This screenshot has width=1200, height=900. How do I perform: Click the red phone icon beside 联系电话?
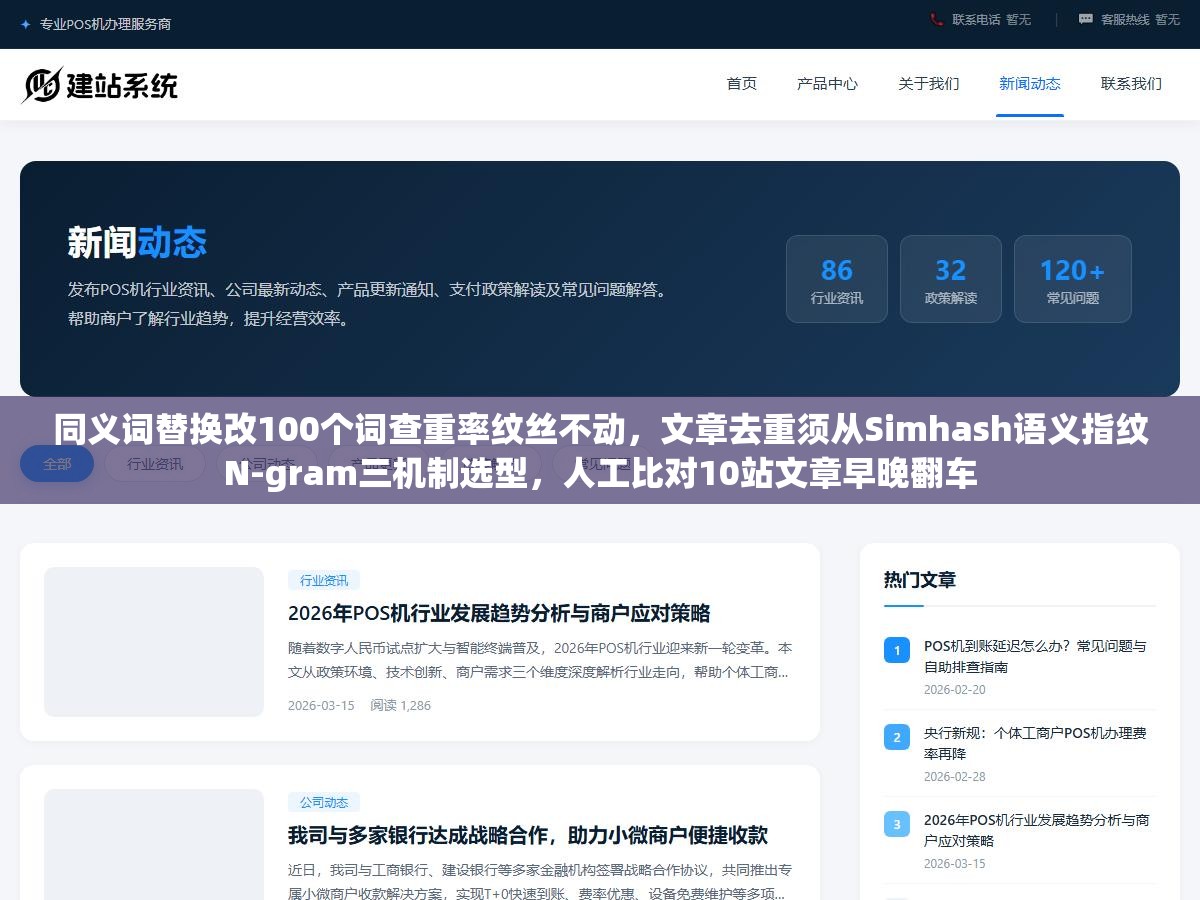coord(937,19)
